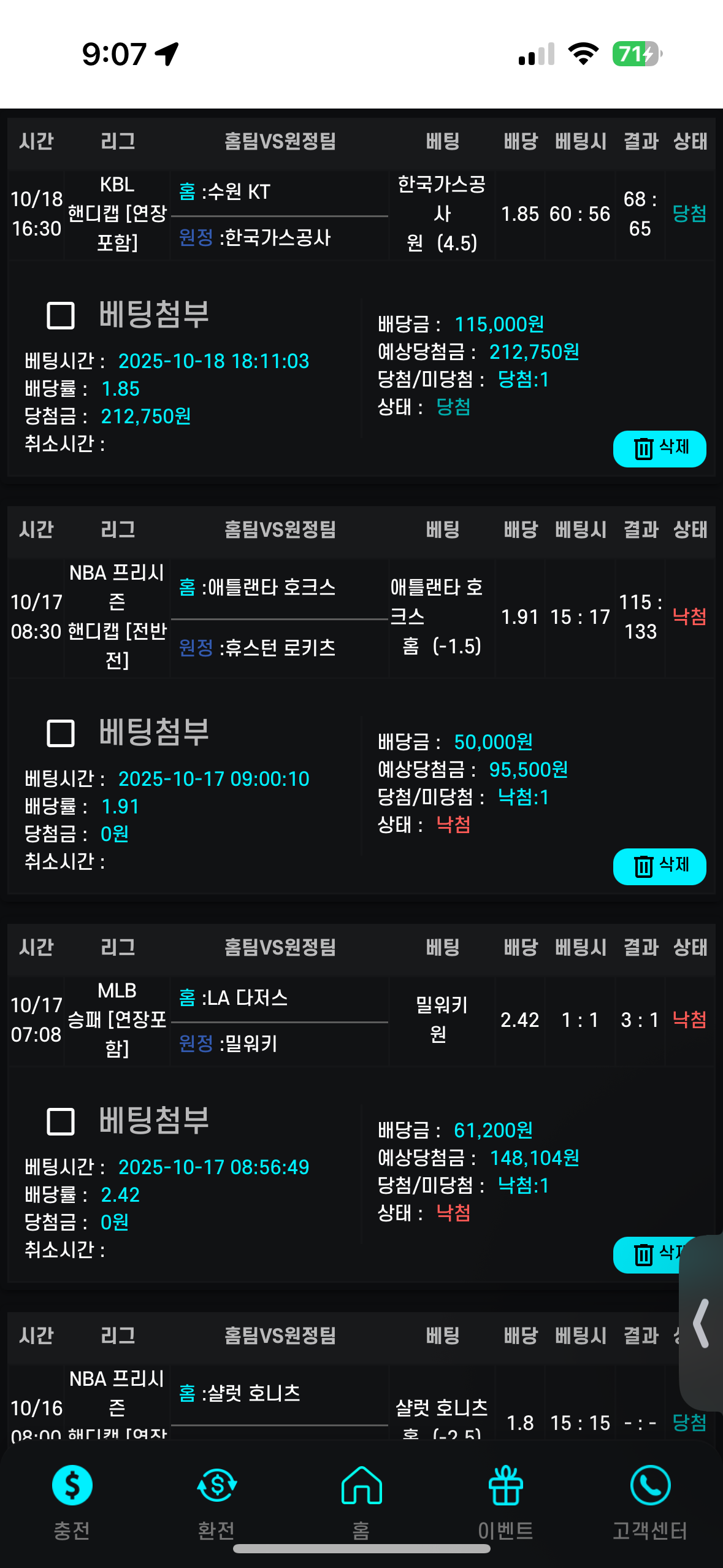
Task: Tap the 고객센터 phone icon
Action: click(x=650, y=1485)
